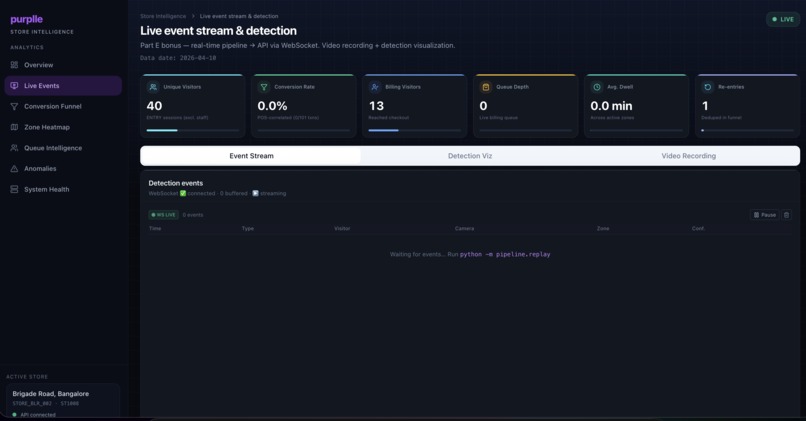Click the Avg. Dwell value 0.0 min
806x421 pixels.
pos(611,106)
